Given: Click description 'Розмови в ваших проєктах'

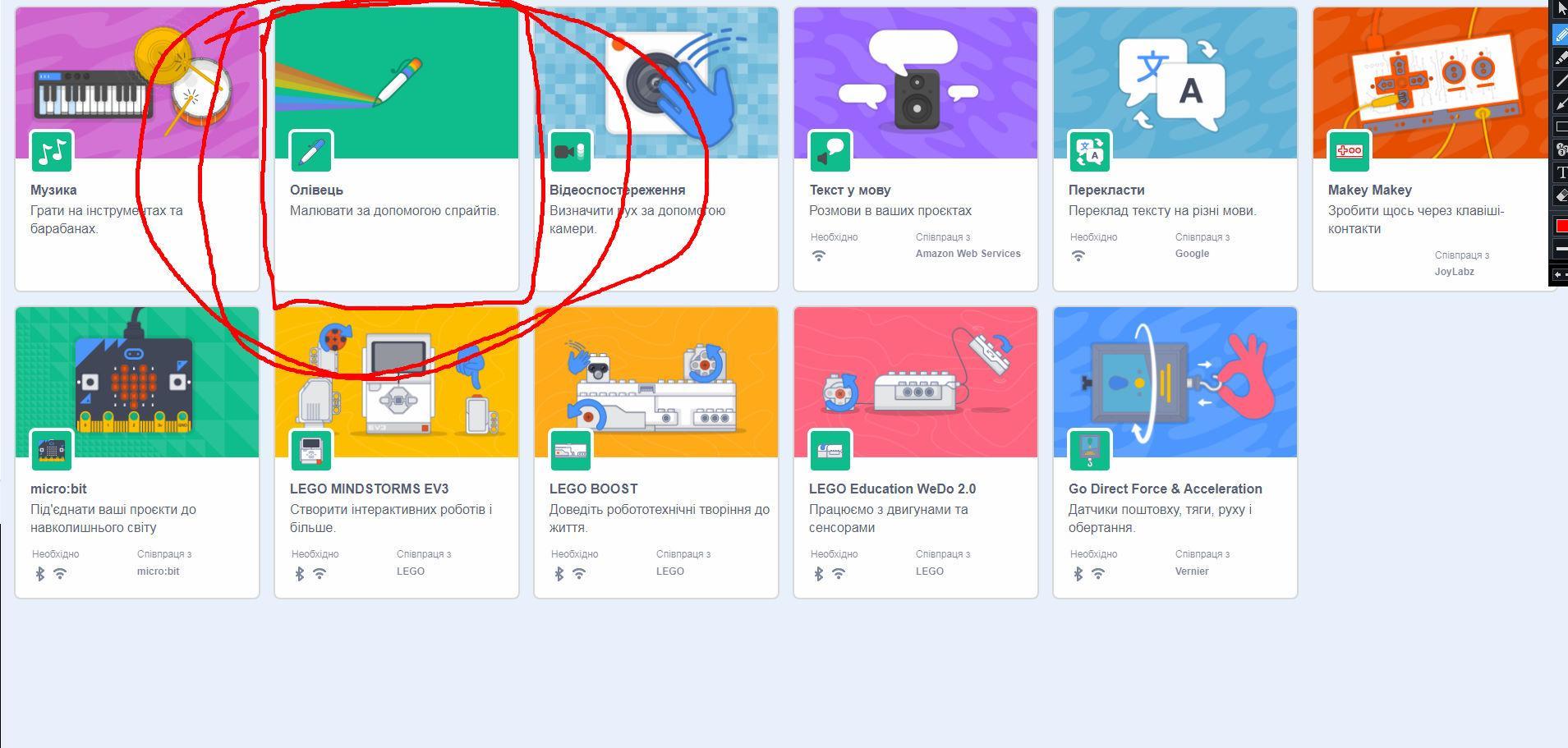Looking at the screenshot, I should tap(890, 211).
